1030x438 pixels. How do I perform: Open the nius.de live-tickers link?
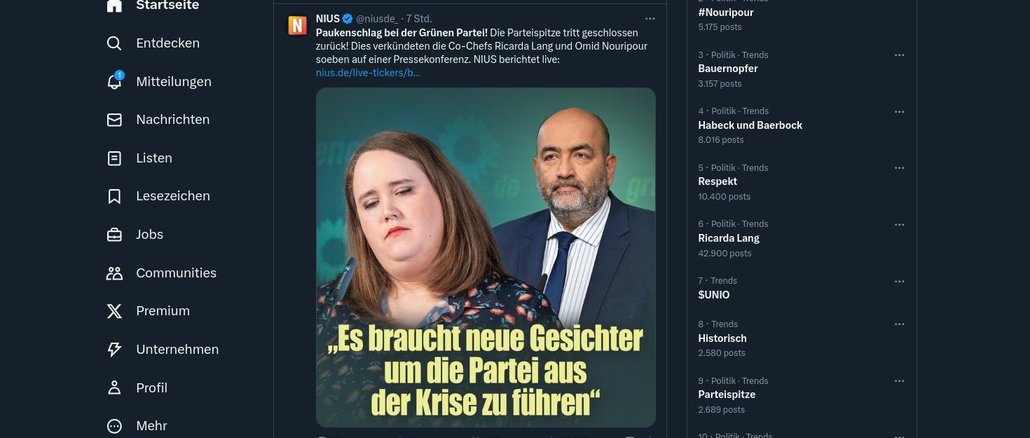[x=368, y=72]
